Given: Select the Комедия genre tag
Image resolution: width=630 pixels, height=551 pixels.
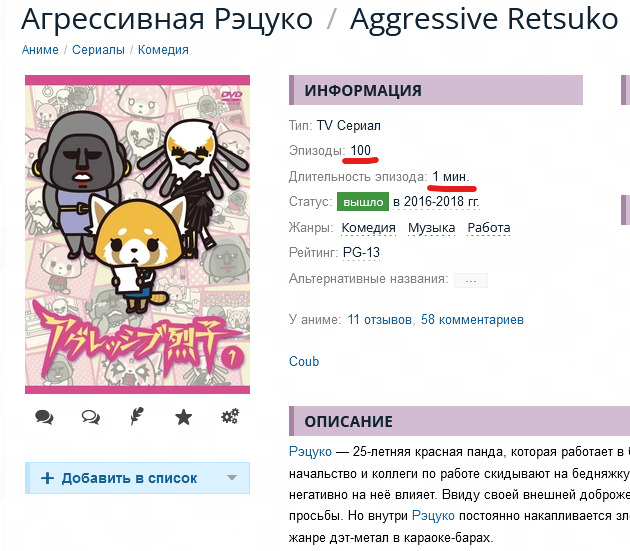Looking at the screenshot, I should click(x=368, y=228).
